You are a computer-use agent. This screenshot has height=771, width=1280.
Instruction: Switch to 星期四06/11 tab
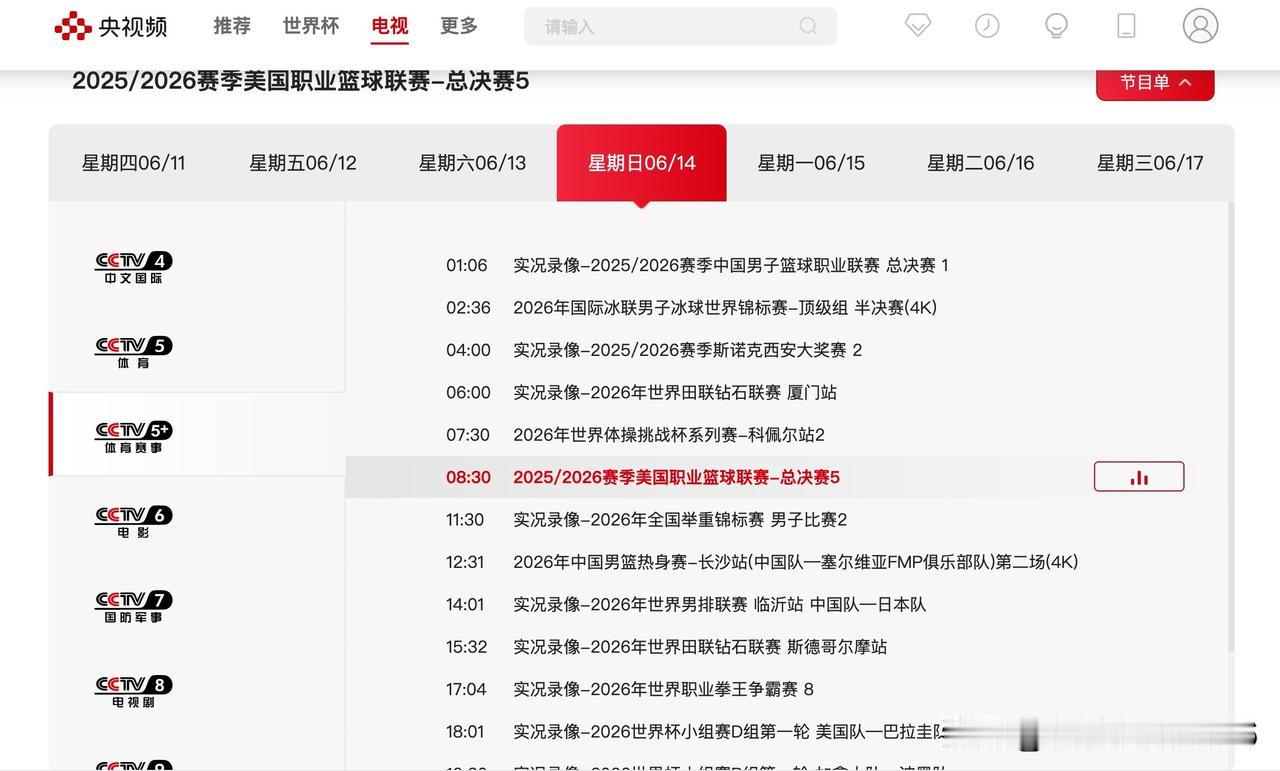coord(134,163)
